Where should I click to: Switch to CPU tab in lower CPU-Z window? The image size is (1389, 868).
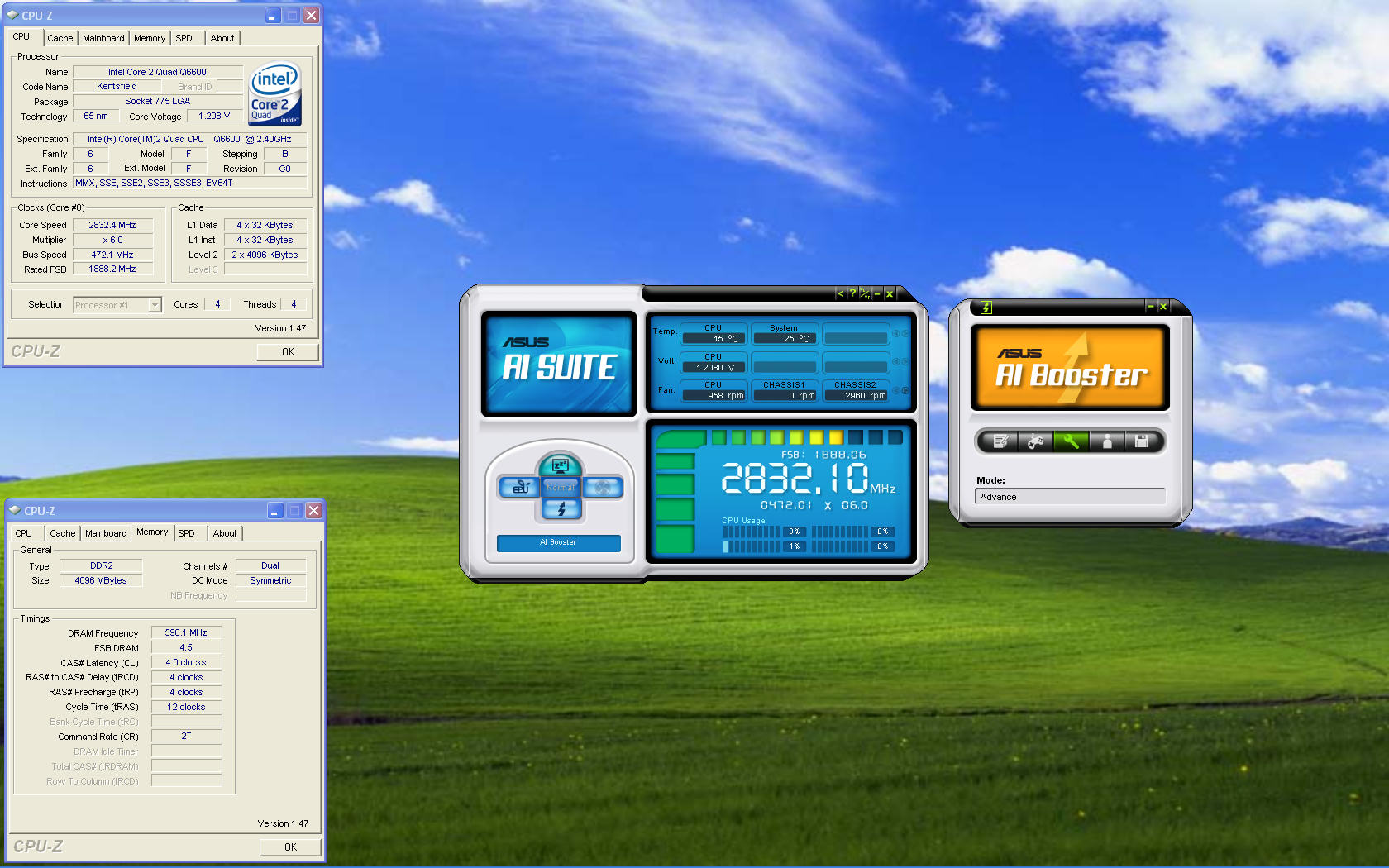(24, 533)
